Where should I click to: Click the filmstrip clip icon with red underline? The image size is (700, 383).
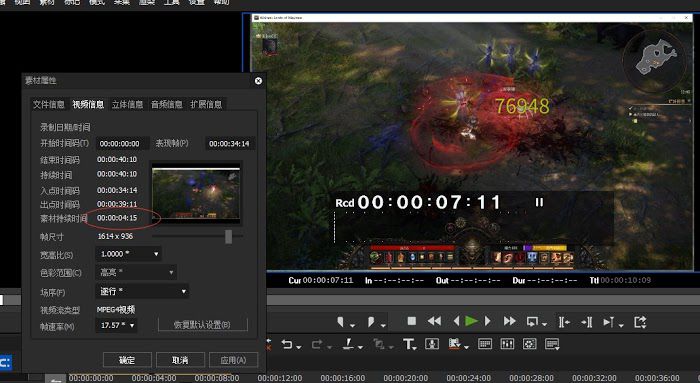tap(454, 344)
